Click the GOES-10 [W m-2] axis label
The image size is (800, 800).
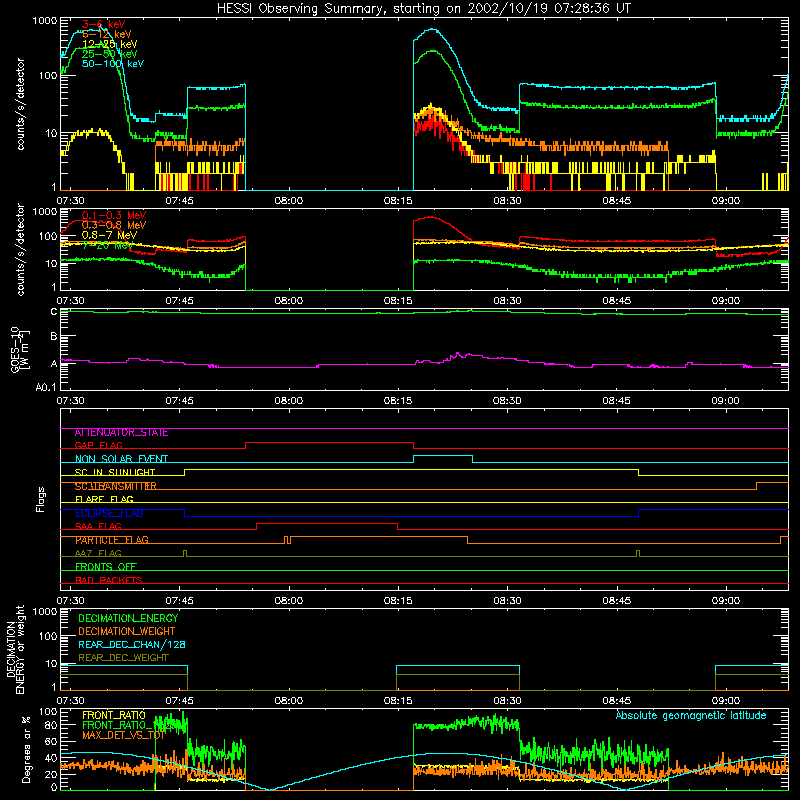coord(20,350)
